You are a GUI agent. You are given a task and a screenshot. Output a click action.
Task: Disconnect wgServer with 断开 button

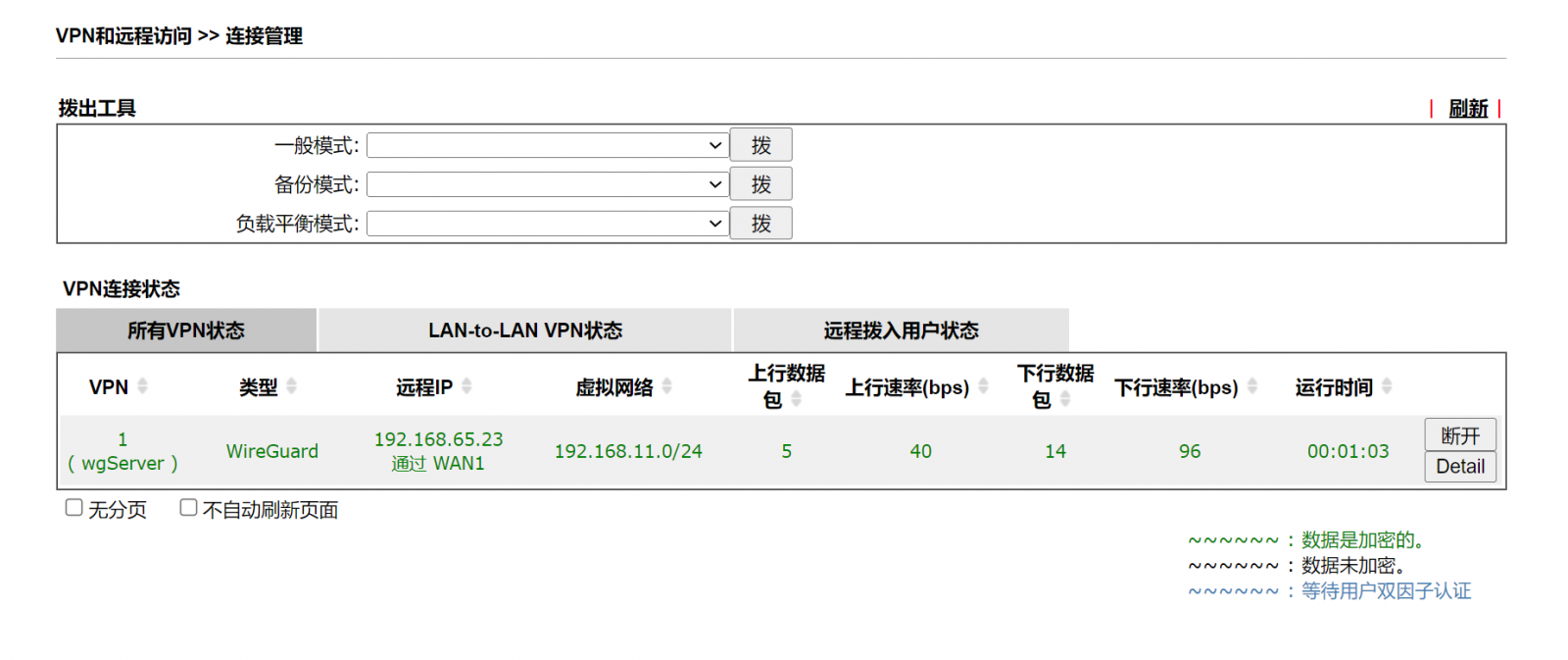pos(1460,435)
